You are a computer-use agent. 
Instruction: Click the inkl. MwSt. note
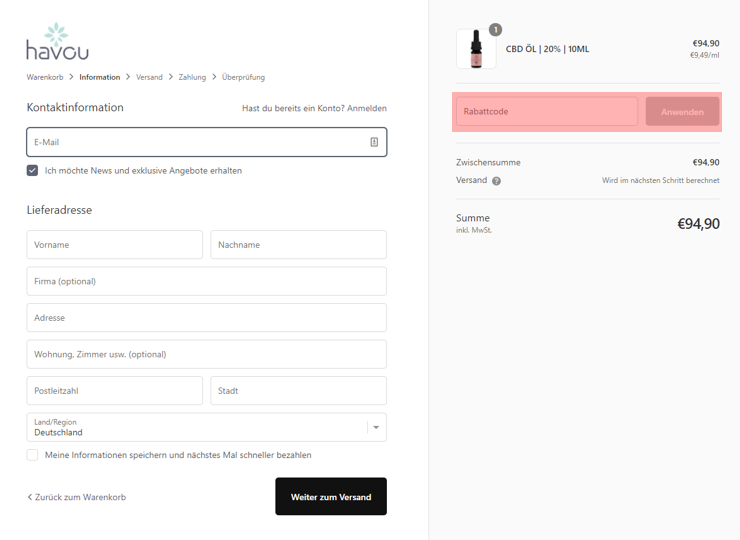coord(474,230)
